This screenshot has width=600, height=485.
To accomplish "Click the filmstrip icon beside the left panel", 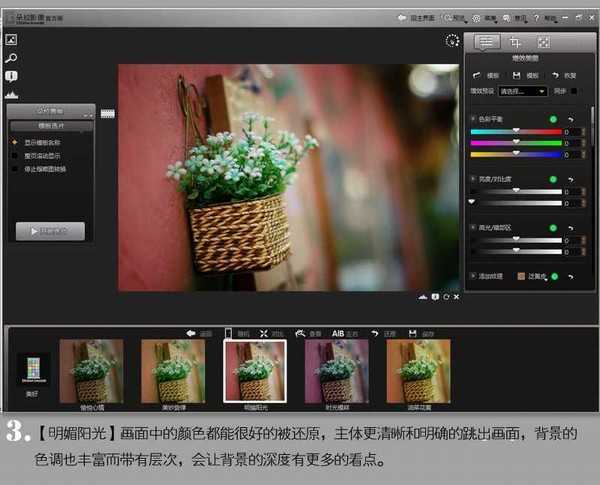I will [x=107, y=113].
